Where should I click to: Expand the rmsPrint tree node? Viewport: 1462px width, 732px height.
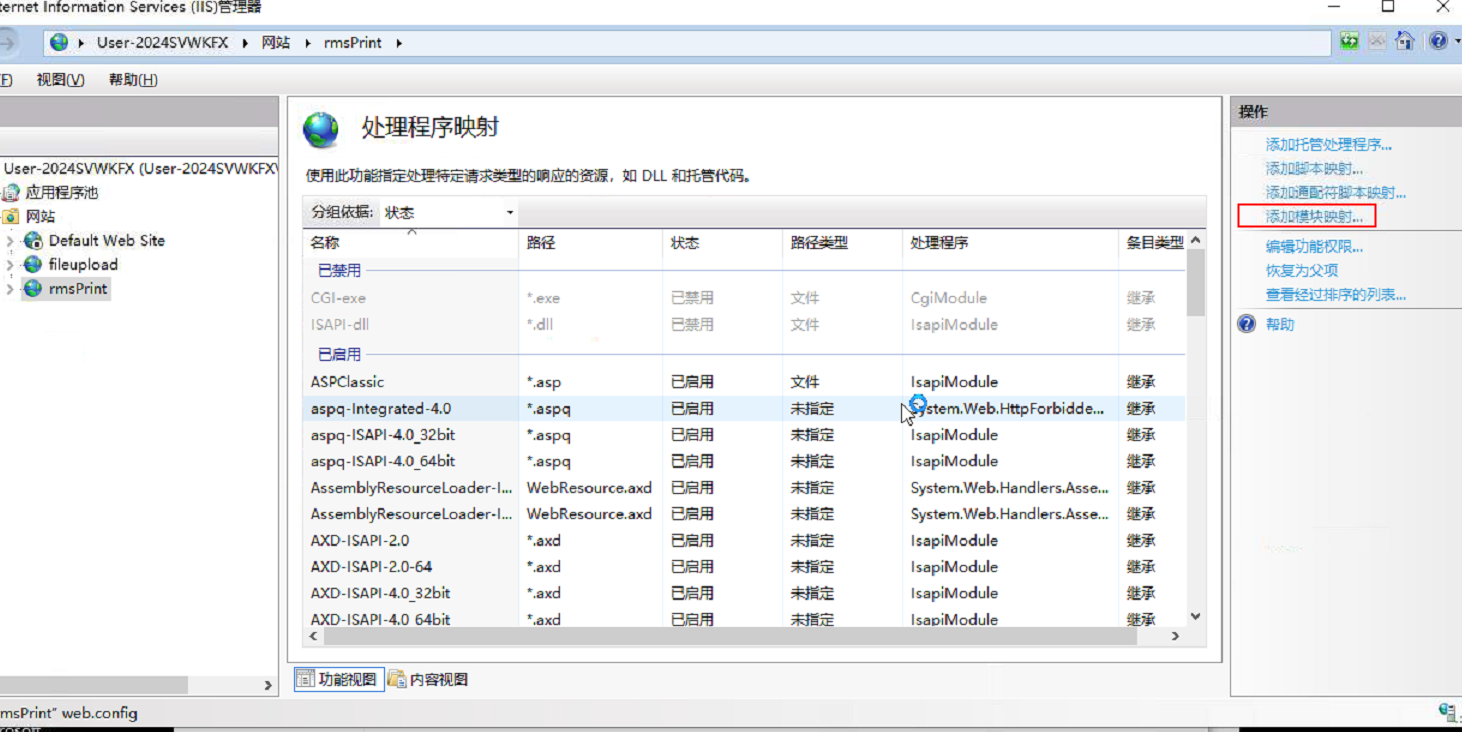coord(10,289)
